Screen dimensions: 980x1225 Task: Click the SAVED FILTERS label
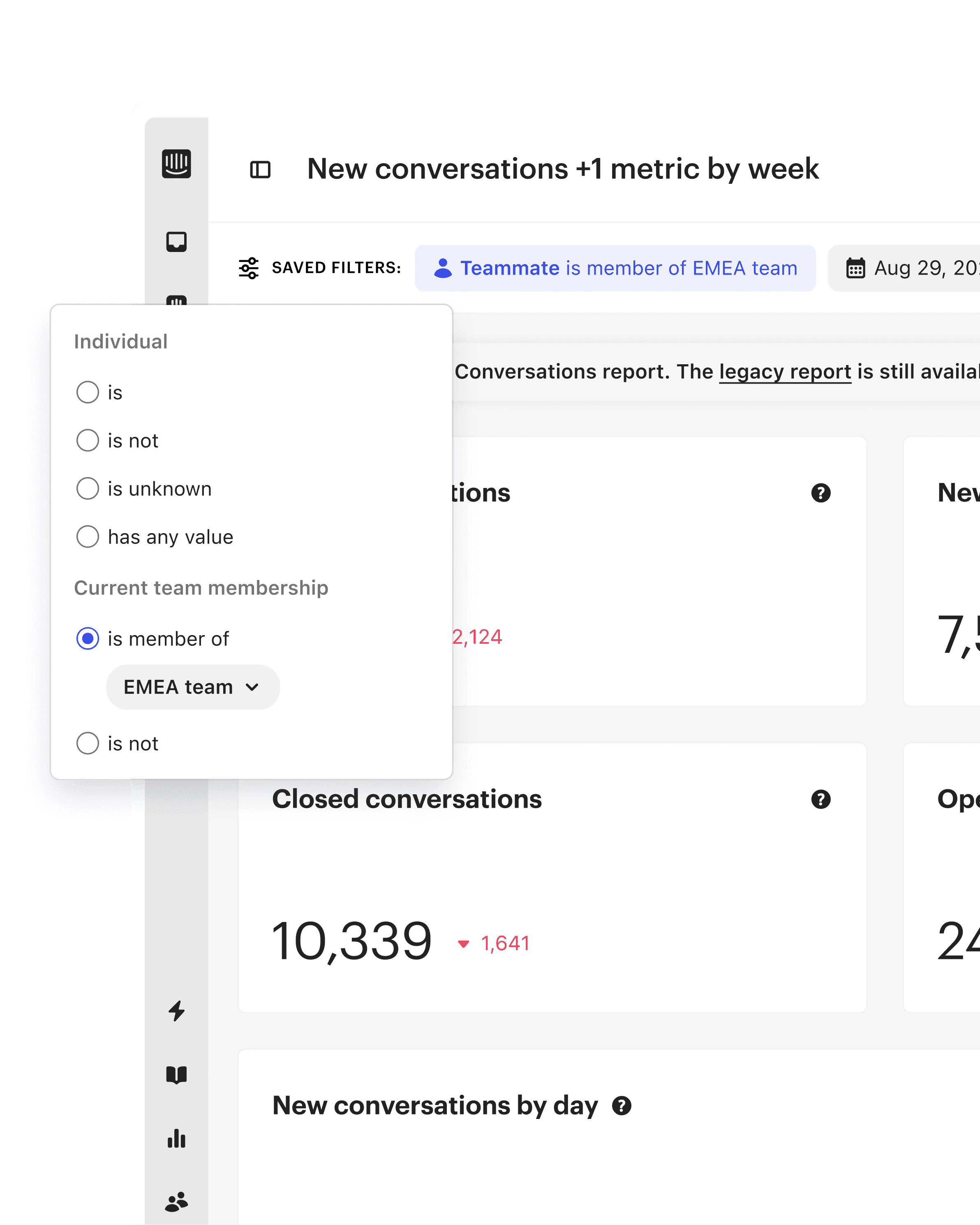336,268
